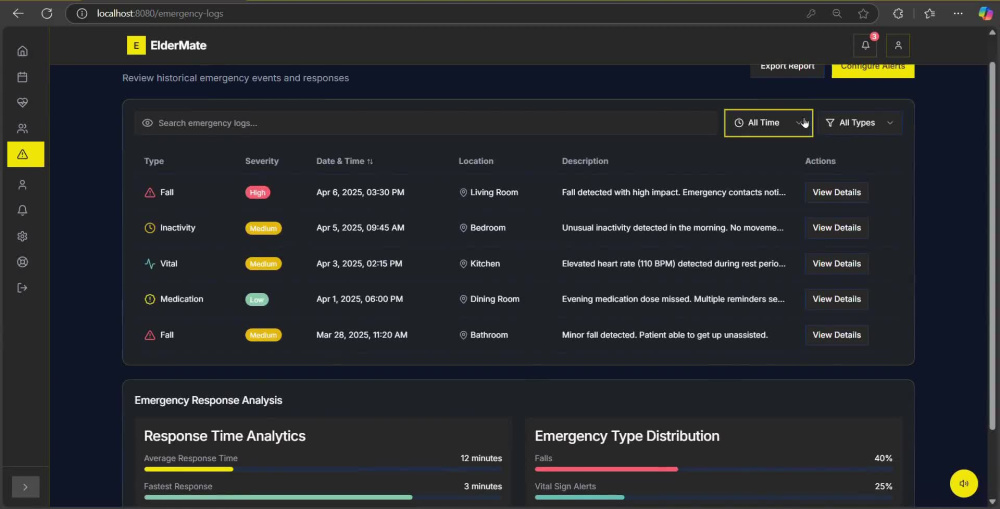Viewport: 1000px width, 509px height.
Task: Reload the page in browser
Action: 47,13
